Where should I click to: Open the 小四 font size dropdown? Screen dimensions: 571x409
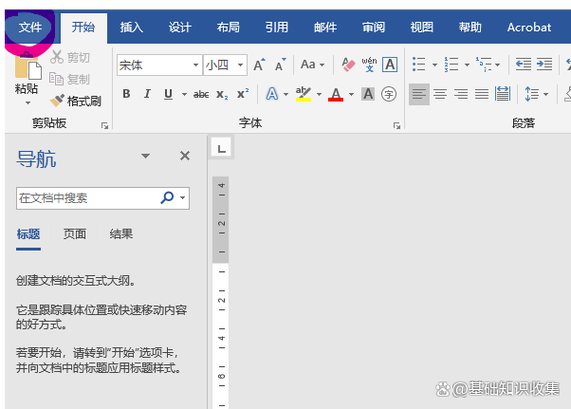click(x=240, y=65)
